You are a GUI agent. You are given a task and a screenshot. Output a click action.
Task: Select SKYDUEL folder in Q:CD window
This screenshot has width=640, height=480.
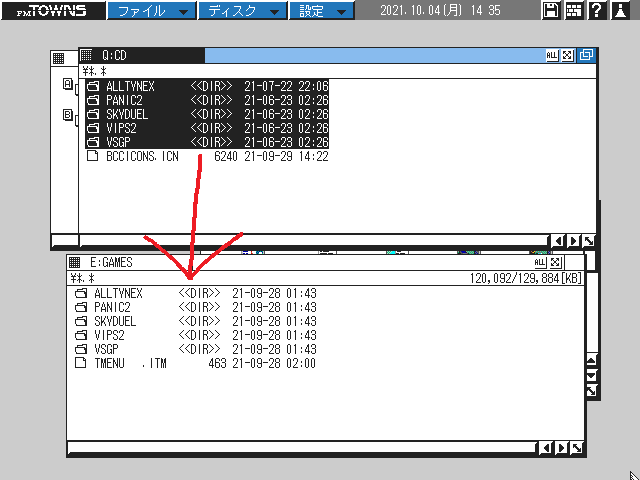point(207,114)
